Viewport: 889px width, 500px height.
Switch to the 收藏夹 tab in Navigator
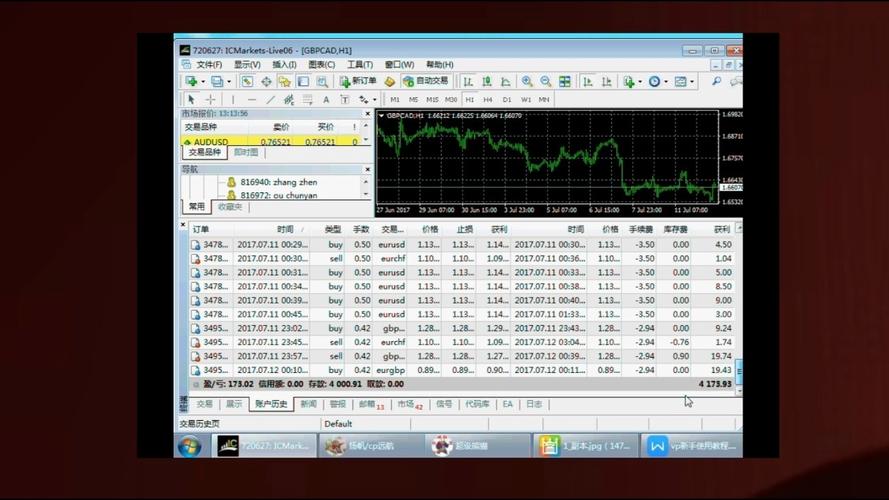pos(230,207)
